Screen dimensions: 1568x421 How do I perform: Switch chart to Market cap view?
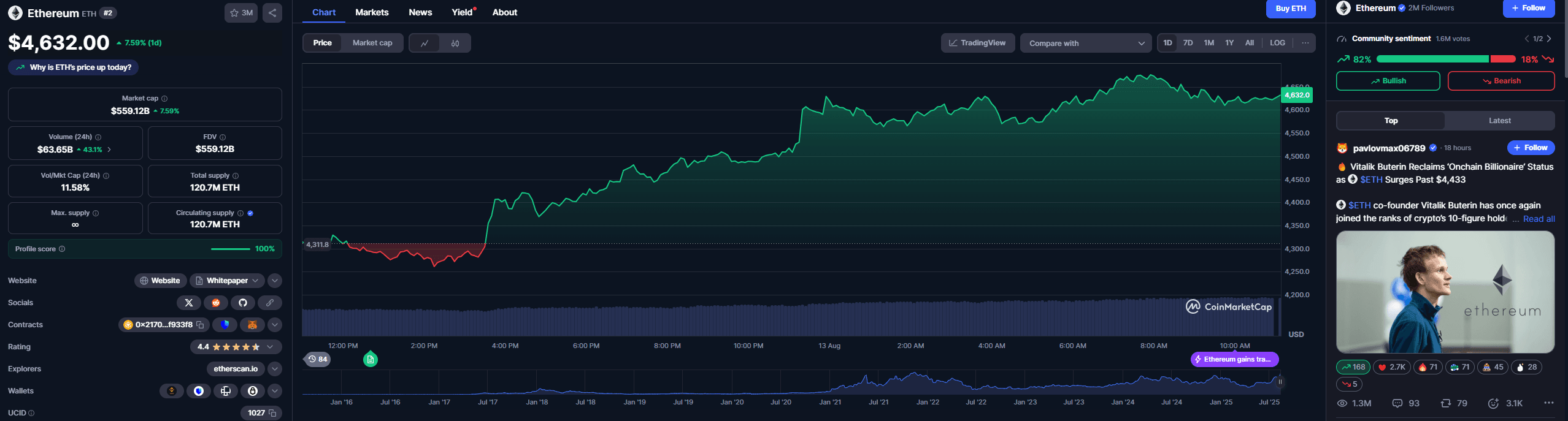[372, 43]
